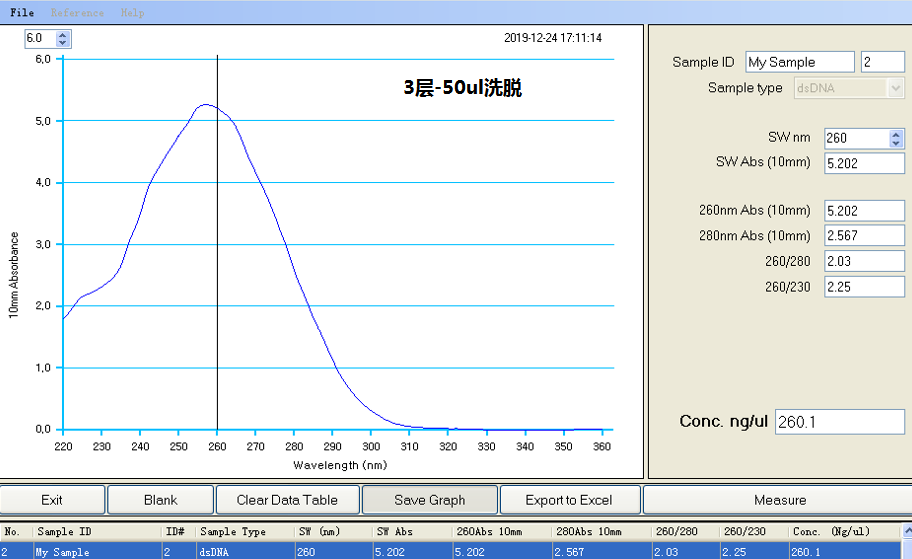
Task: Select the '260.1' cell in data table
Action: (x=845, y=552)
